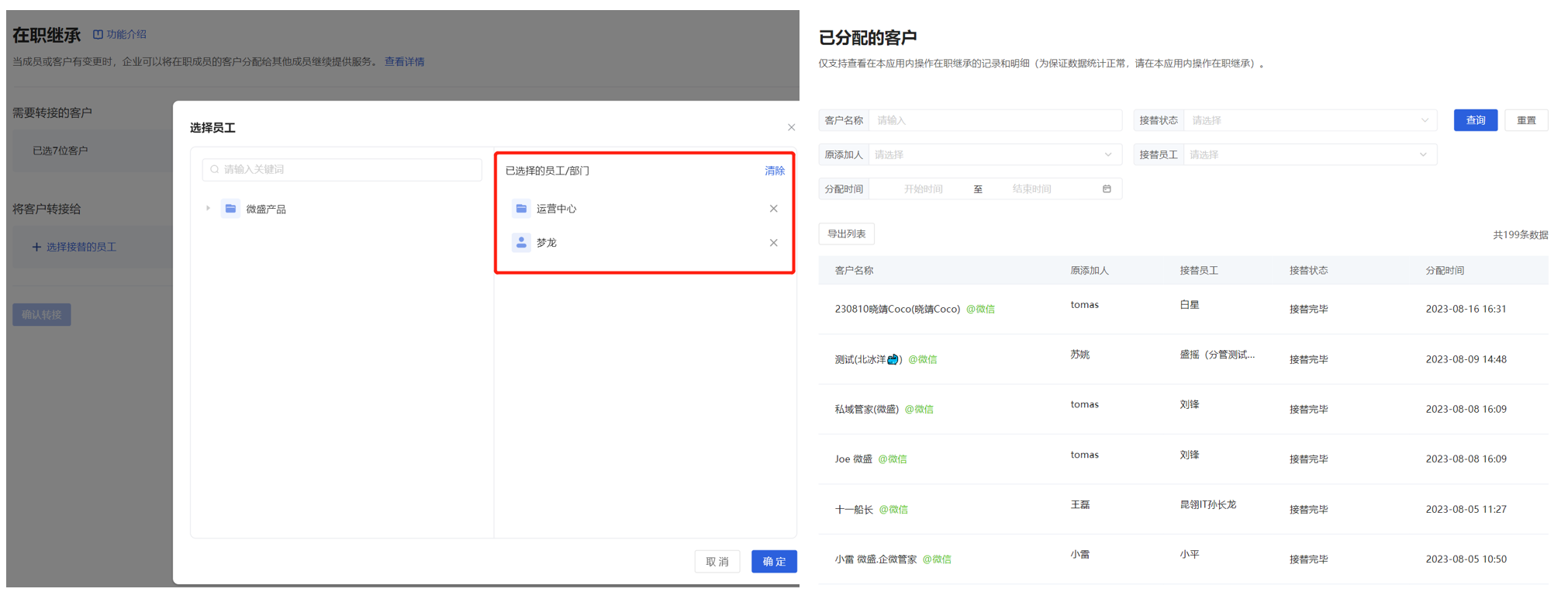Image resolution: width=1568 pixels, height=599 pixels.
Task: Click the 客户名称 column header
Action: pos(854,270)
